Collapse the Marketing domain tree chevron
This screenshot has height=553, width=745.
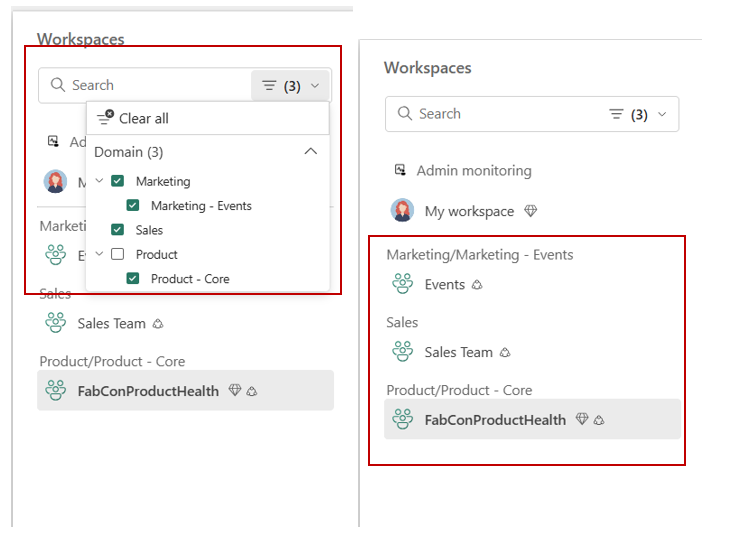(99, 181)
